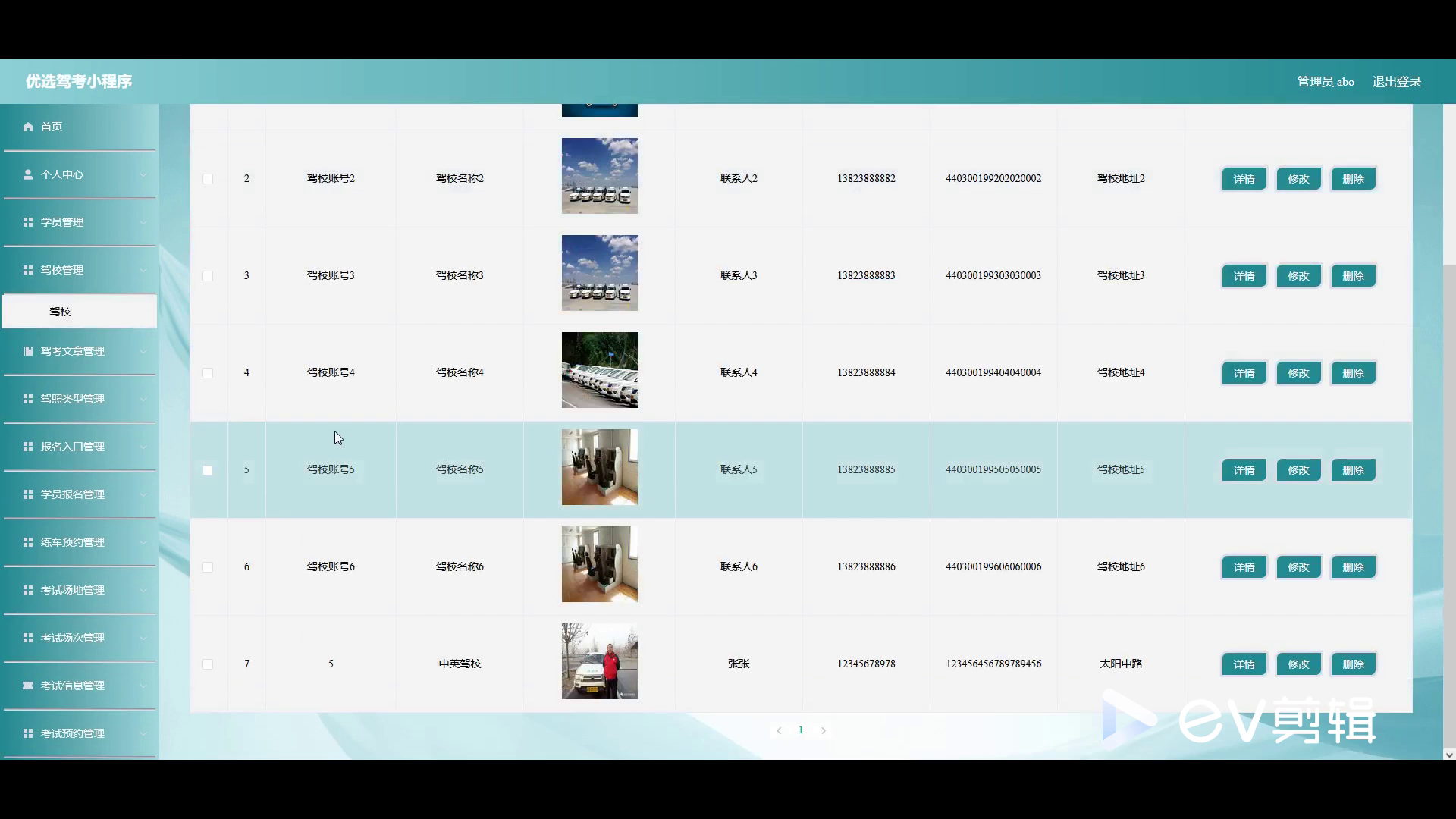Tick the checkbox for row 中英驾校
1456x819 pixels.
208,664
